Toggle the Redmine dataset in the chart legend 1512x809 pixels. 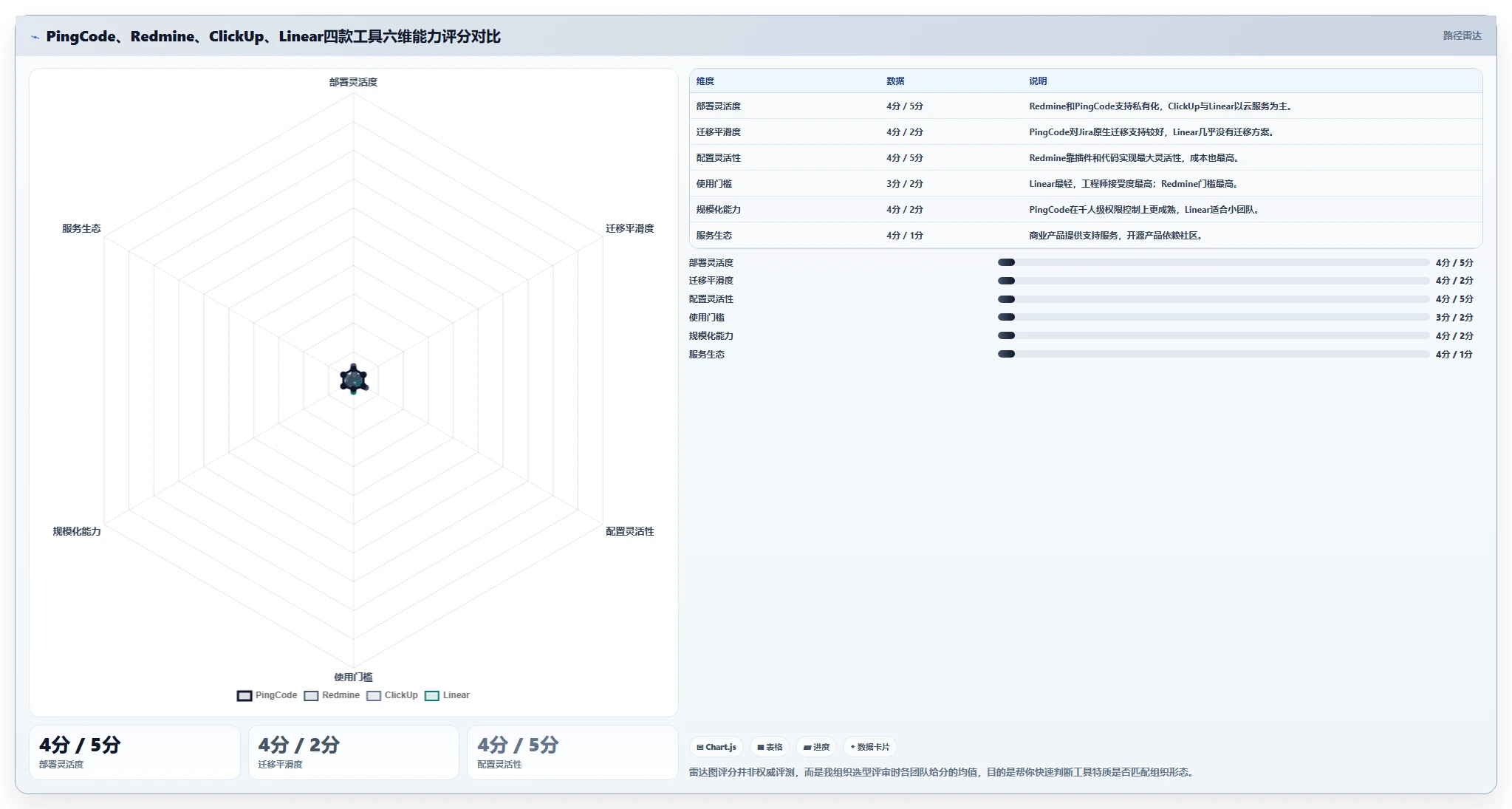click(332, 695)
